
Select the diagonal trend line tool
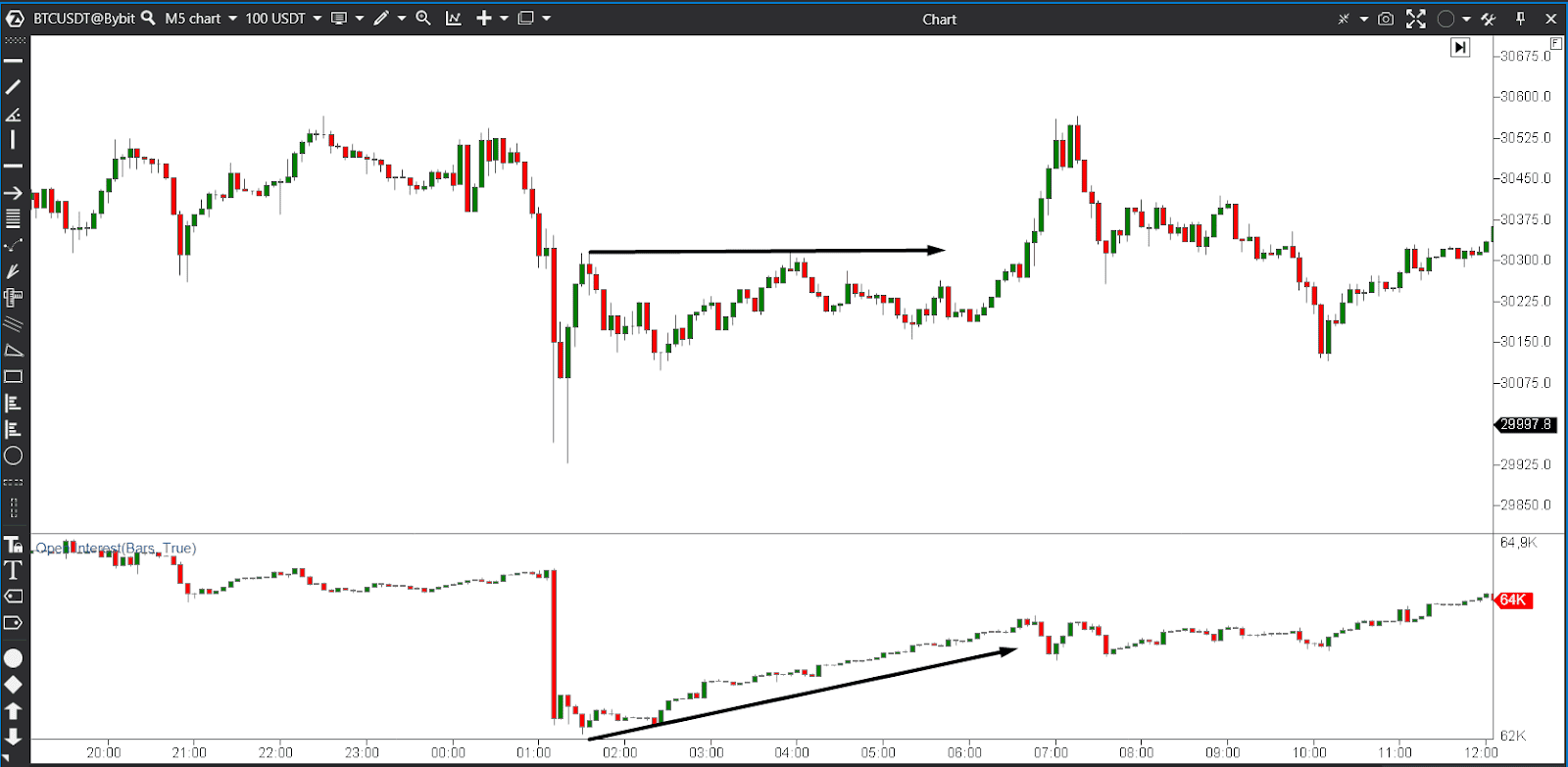13,87
